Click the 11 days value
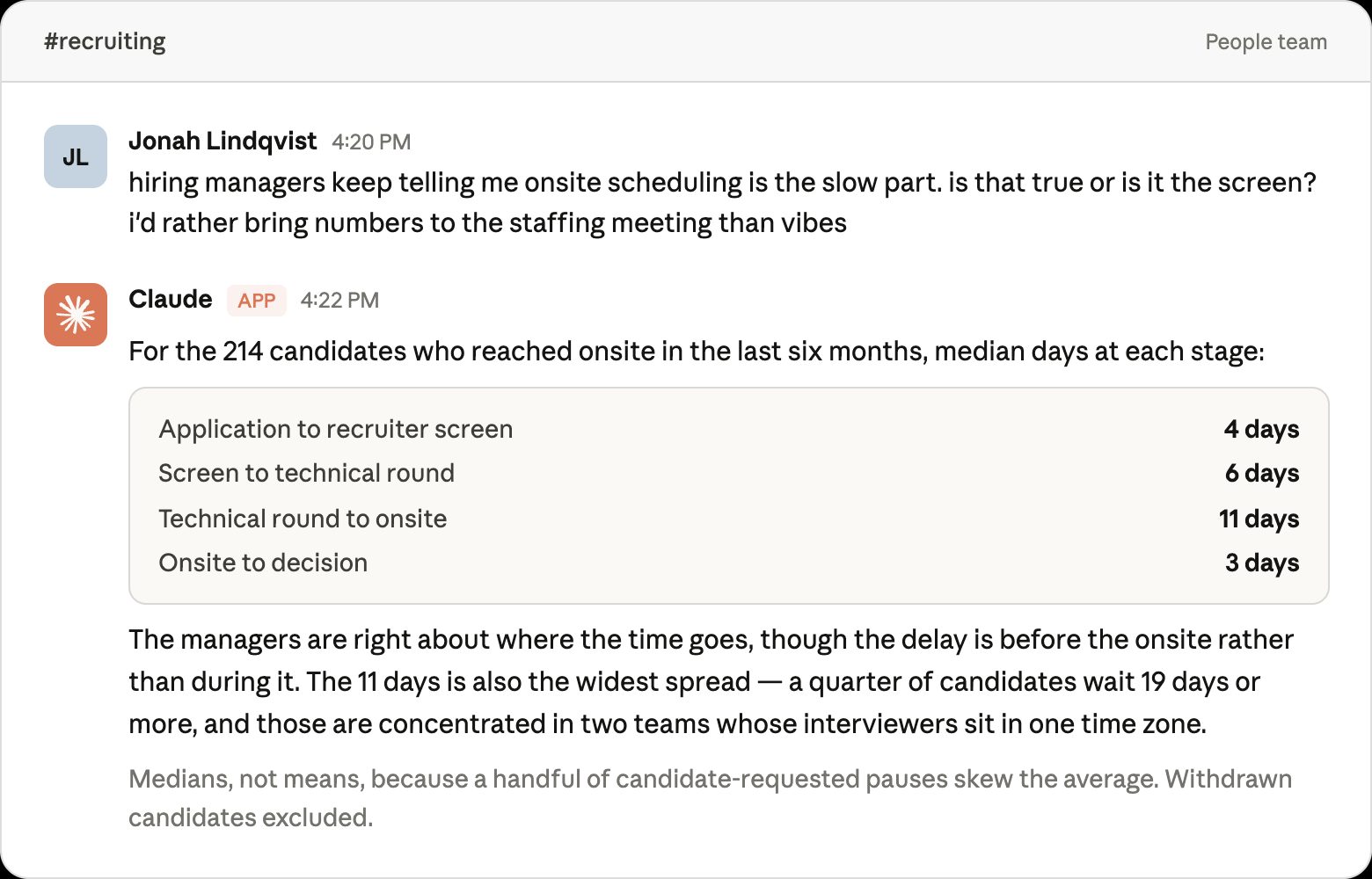Viewport: 1372px width, 879px height. 1259,519
